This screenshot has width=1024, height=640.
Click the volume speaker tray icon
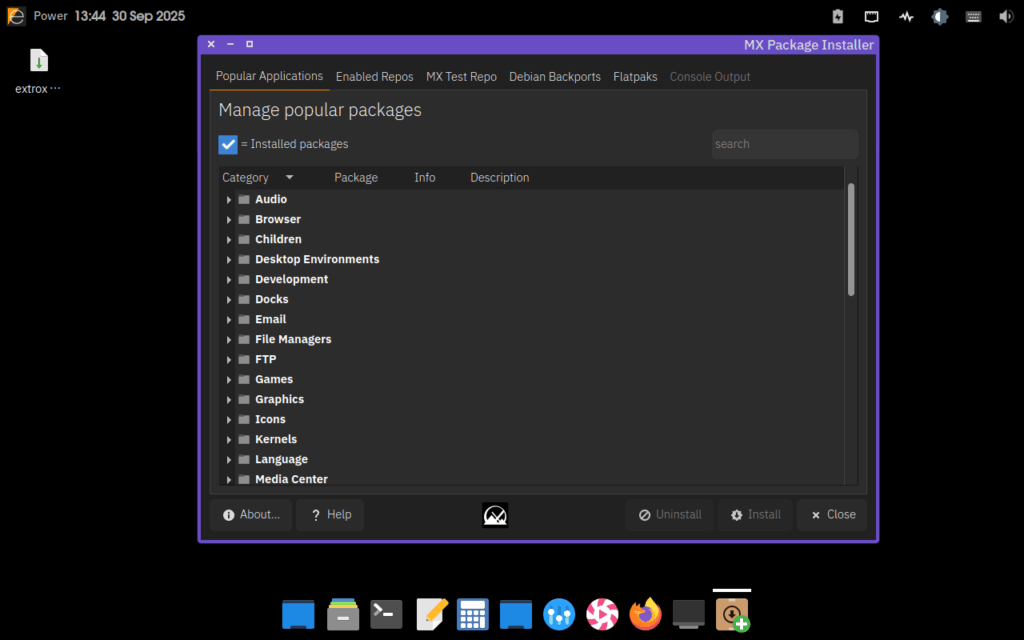coord(1006,17)
